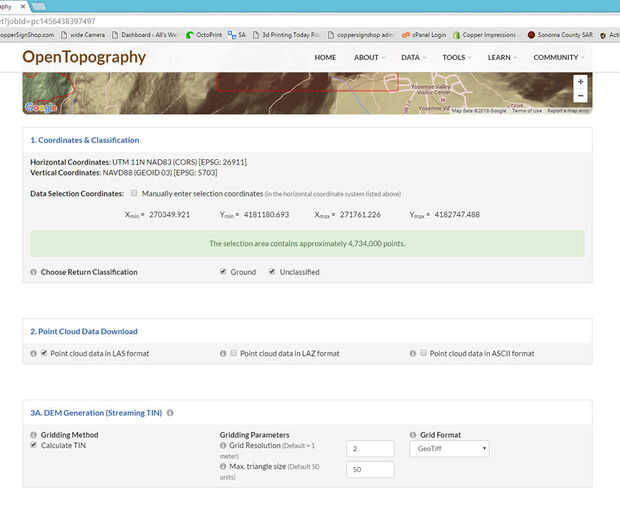Toggle Point cloud data in LAS format
The height and width of the screenshot is (516, 620).
click(44, 353)
